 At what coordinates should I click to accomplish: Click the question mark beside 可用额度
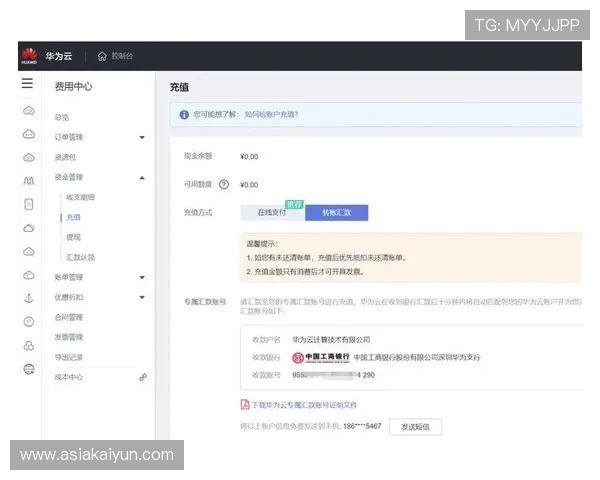pyautogui.click(x=224, y=184)
